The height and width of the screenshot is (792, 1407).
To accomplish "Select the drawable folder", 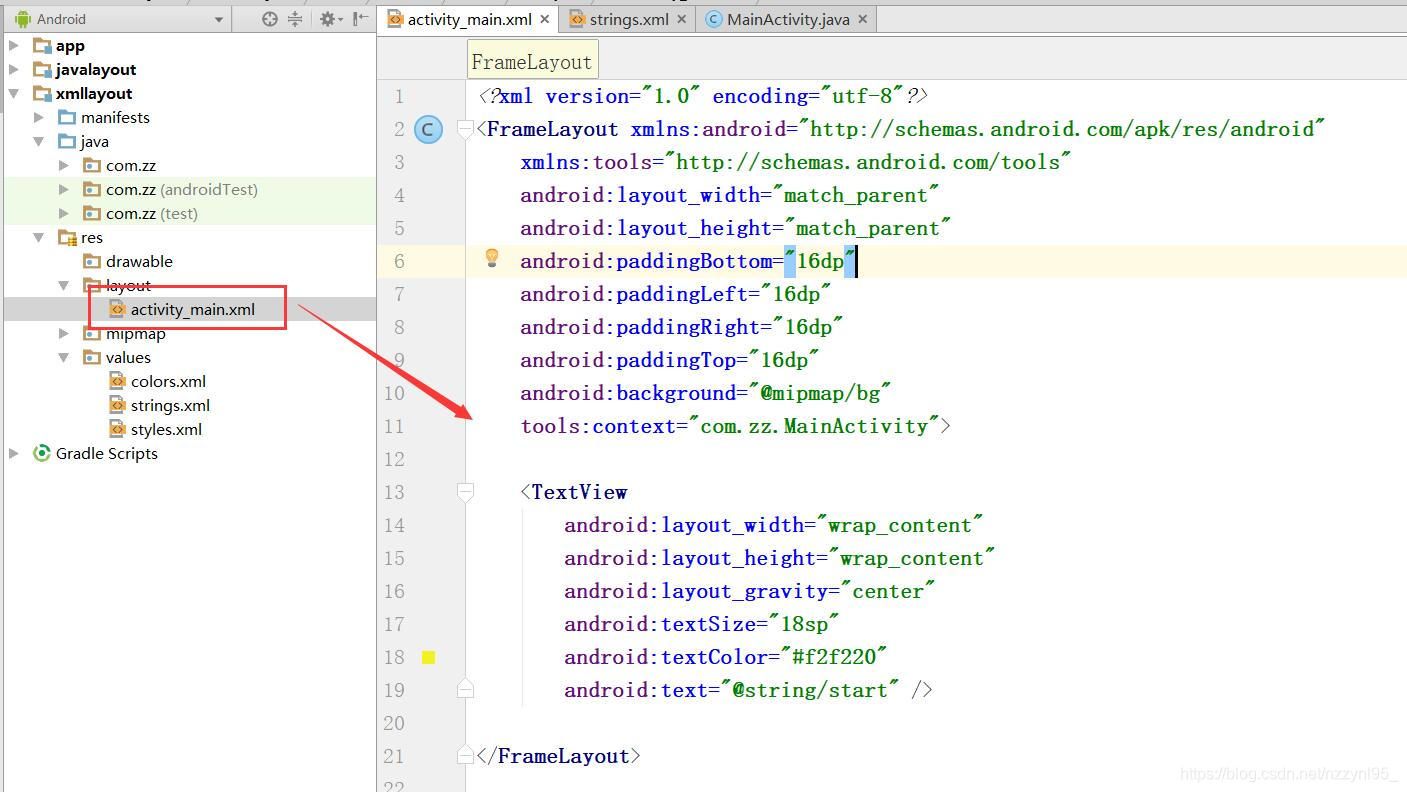I will click(x=139, y=261).
